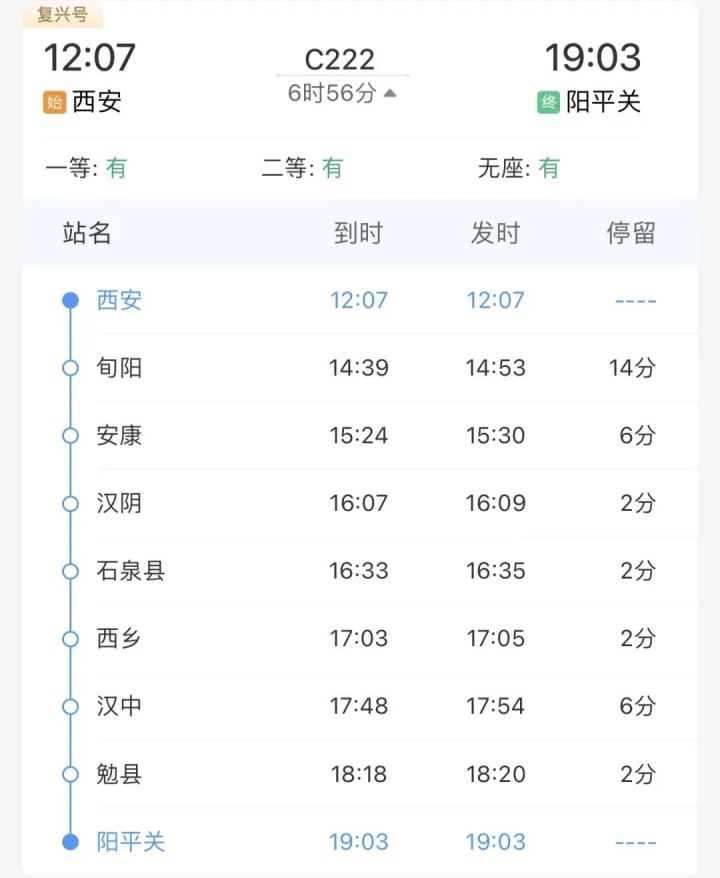Click the 到时 column header
The width and height of the screenshot is (720, 878).
pyautogui.click(x=358, y=233)
